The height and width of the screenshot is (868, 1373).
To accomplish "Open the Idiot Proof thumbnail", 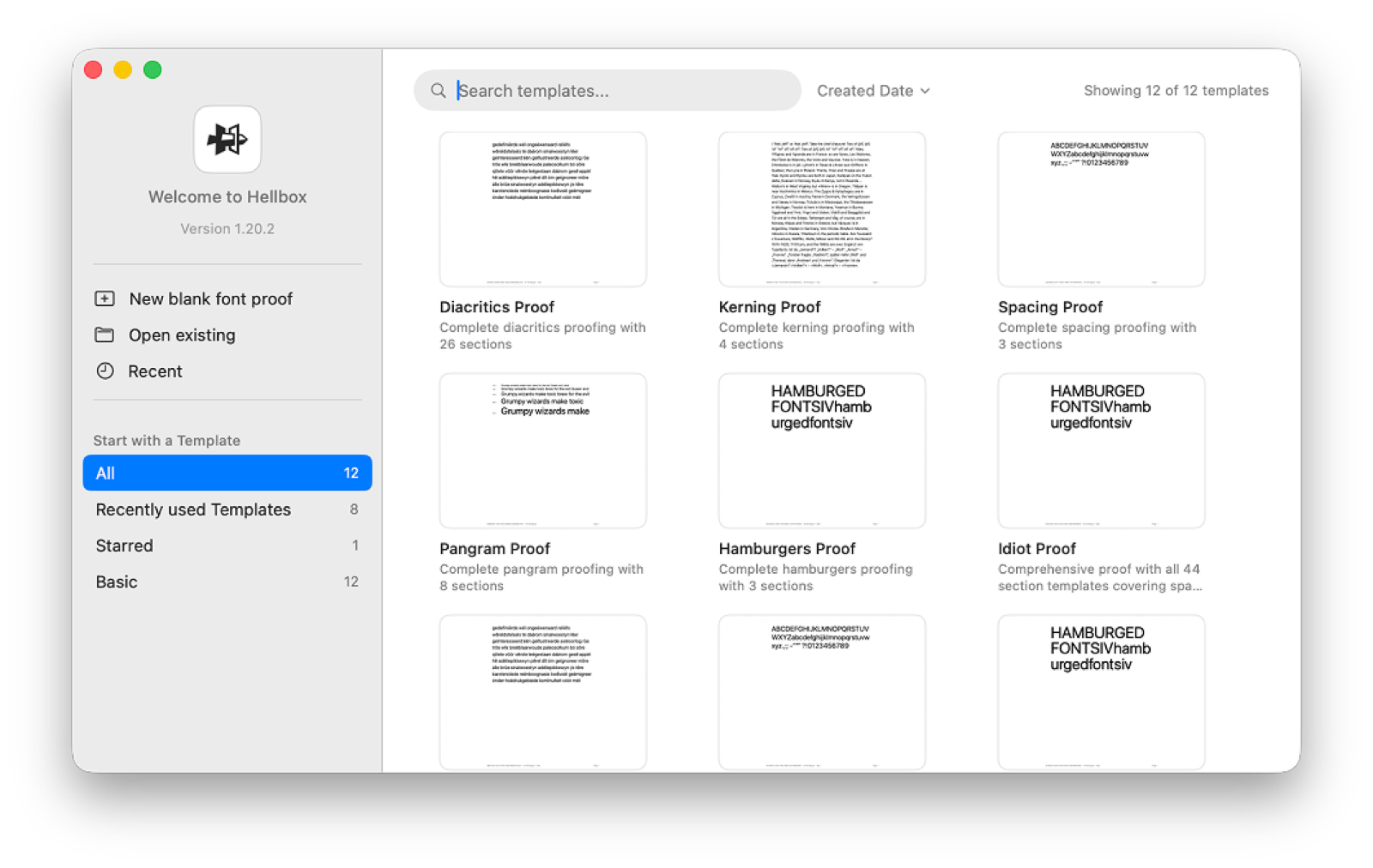I will coord(1101,451).
